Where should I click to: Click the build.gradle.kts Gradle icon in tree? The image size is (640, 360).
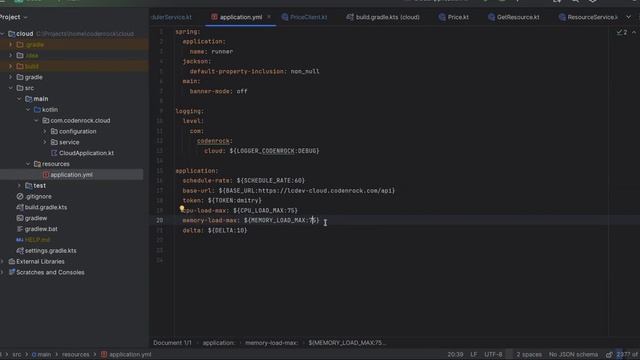pos(20,207)
